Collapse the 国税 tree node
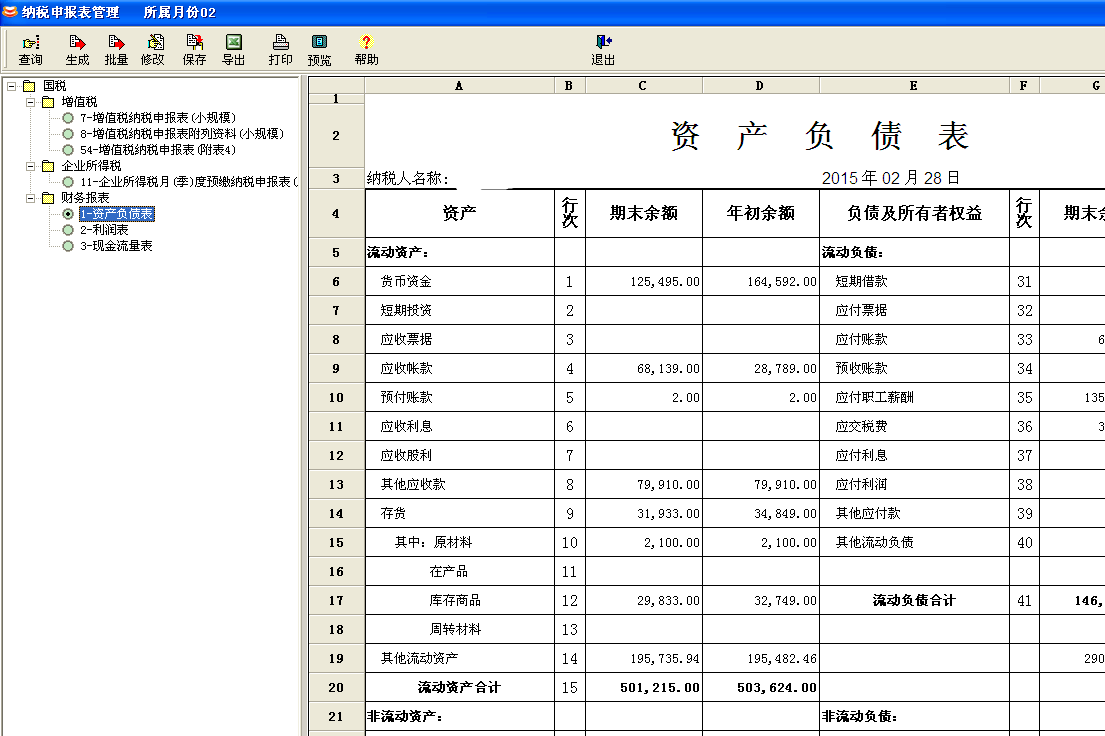Image resolution: width=1105 pixels, height=736 pixels. tap(11, 86)
